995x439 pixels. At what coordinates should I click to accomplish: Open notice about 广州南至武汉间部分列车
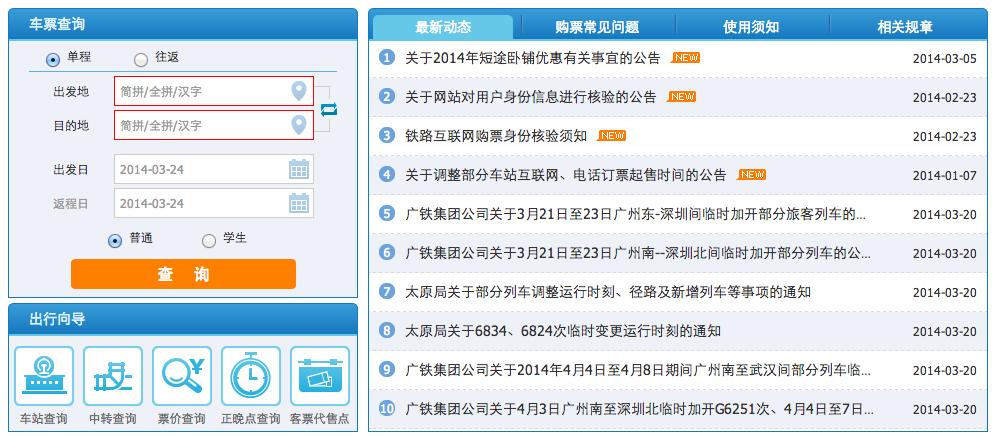tap(638, 370)
